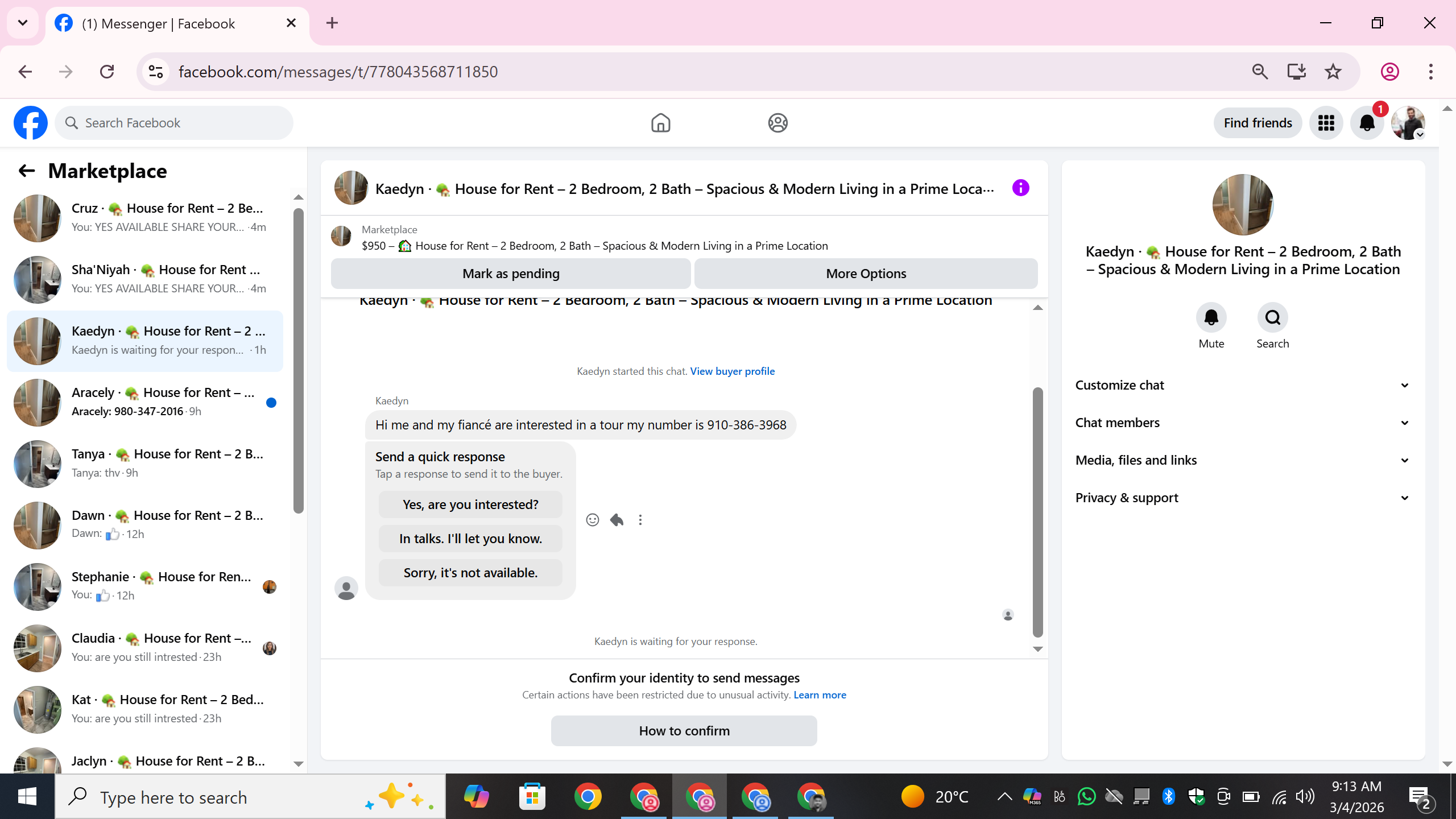Click the purple conversation info icon
Image resolution: width=1456 pixels, height=819 pixels.
1020,188
